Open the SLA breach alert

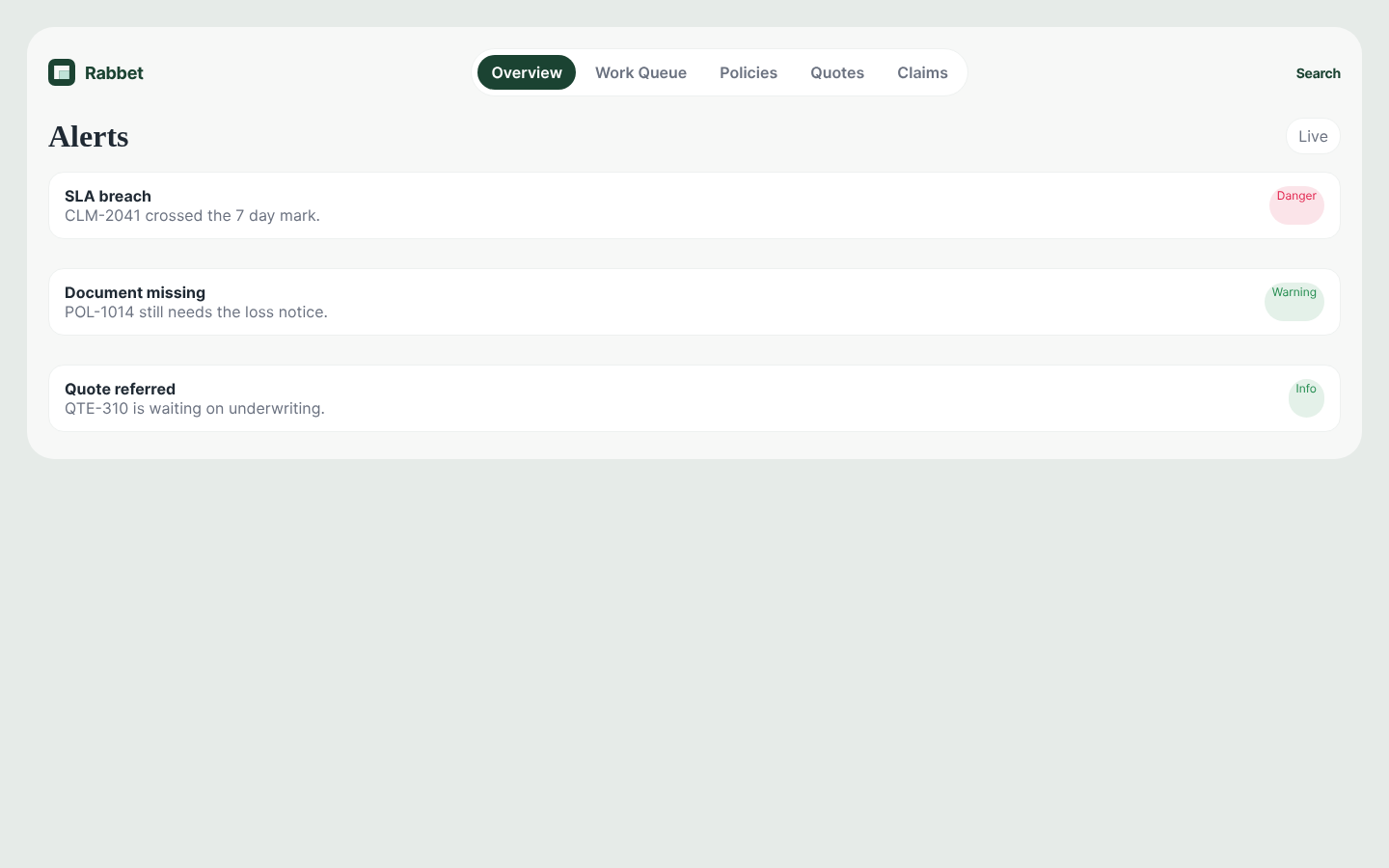click(x=694, y=205)
